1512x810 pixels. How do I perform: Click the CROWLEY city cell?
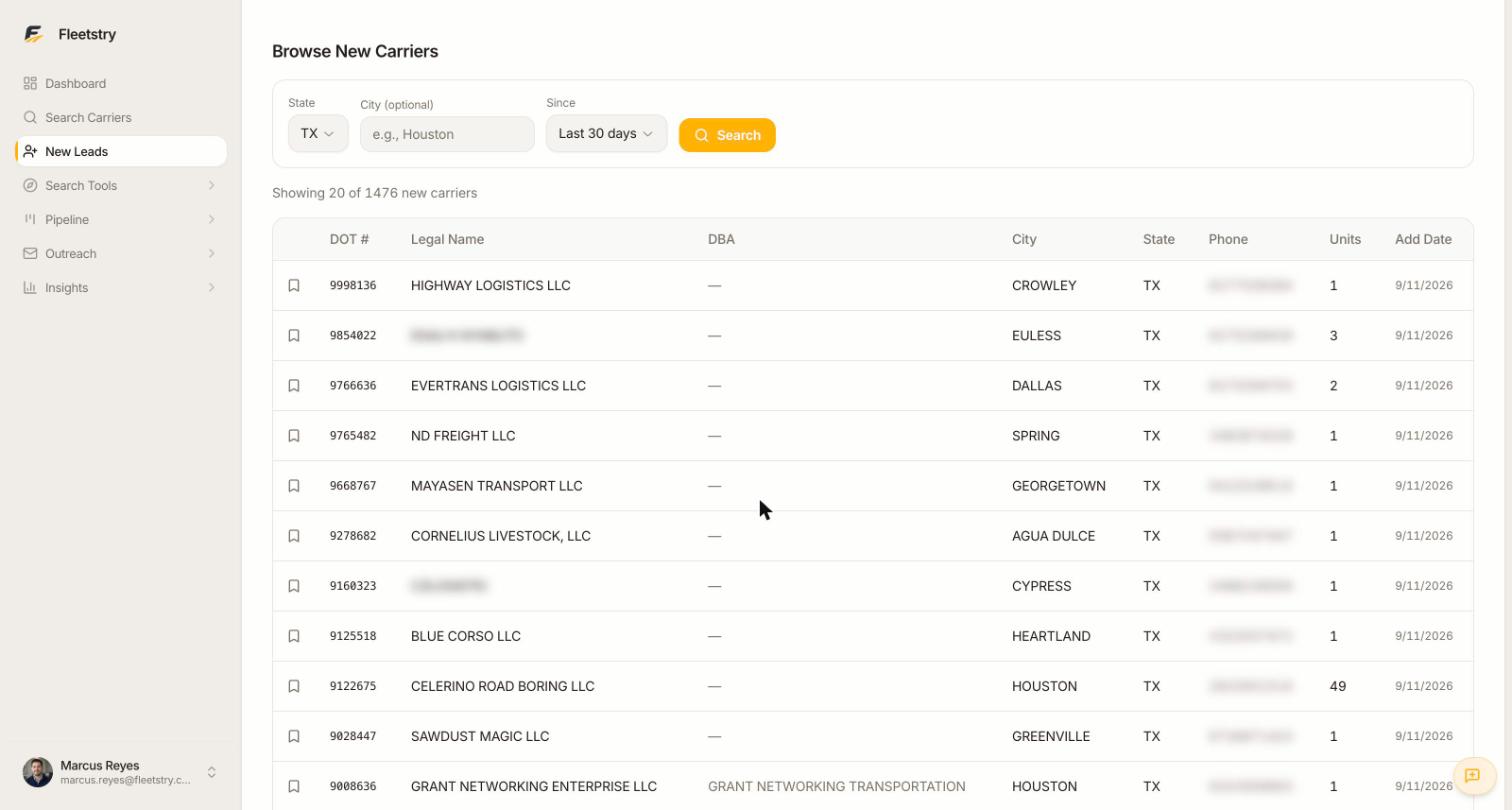pyautogui.click(x=1044, y=286)
